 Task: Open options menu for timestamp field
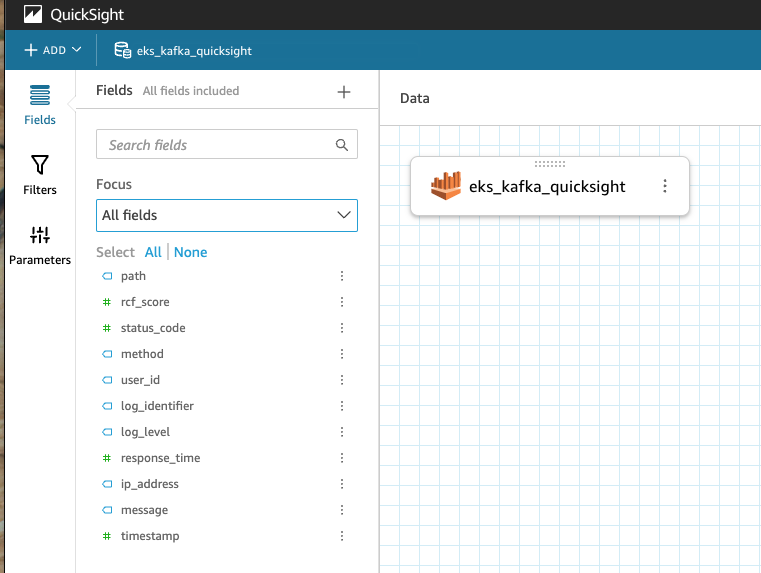342,536
